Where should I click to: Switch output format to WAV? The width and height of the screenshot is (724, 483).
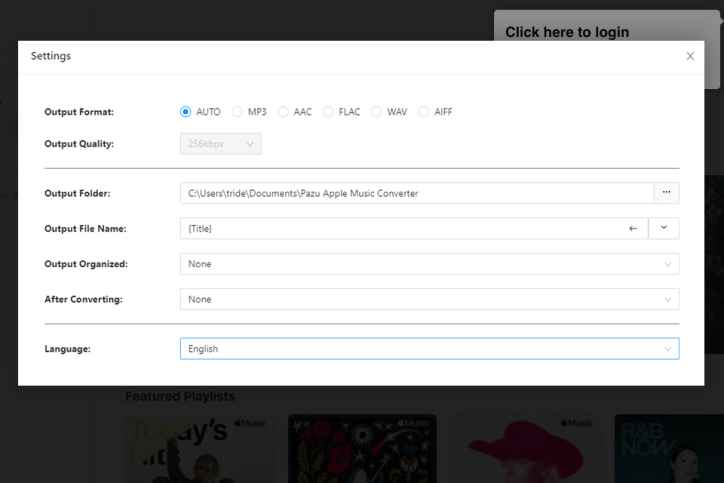tap(377, 112)
